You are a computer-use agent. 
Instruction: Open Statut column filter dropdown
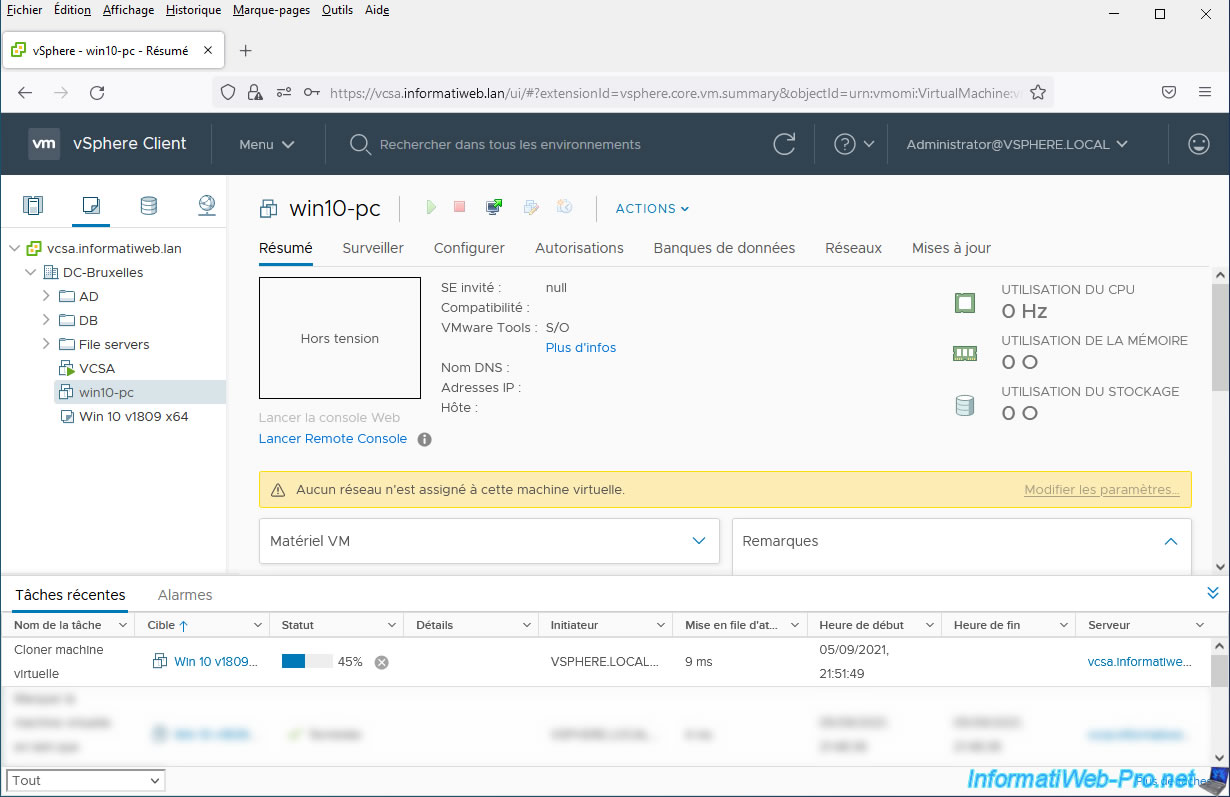coord(392,625)
